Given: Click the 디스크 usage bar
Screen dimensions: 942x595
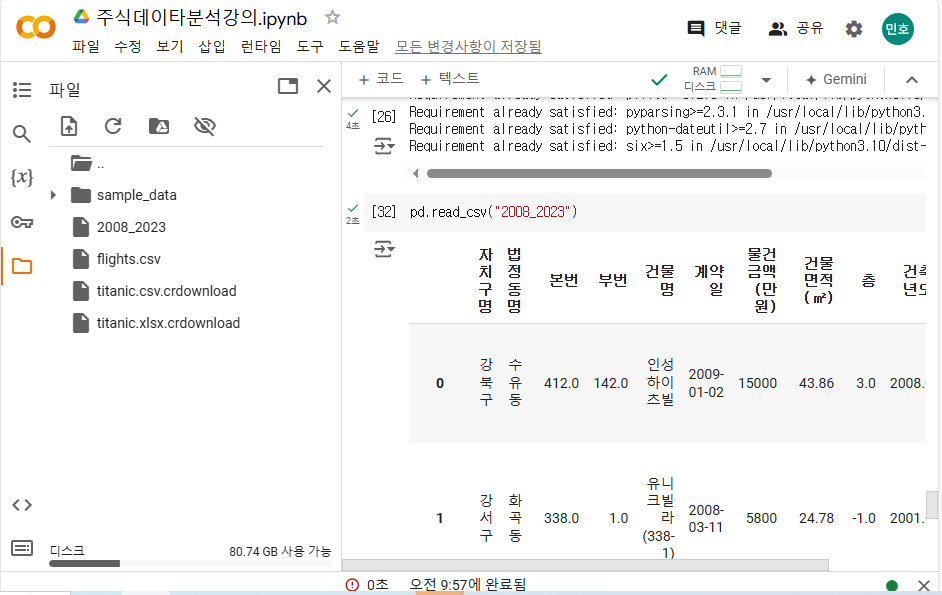Looking at the screenshot, I should (190, 564).
